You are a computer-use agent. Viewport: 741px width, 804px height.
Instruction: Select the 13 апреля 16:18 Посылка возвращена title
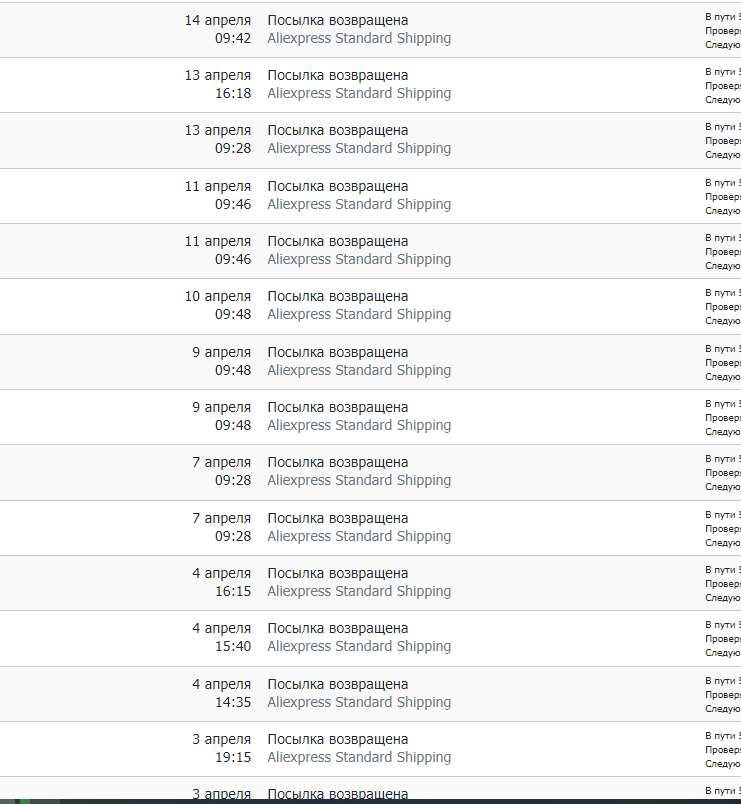(337, 75)
